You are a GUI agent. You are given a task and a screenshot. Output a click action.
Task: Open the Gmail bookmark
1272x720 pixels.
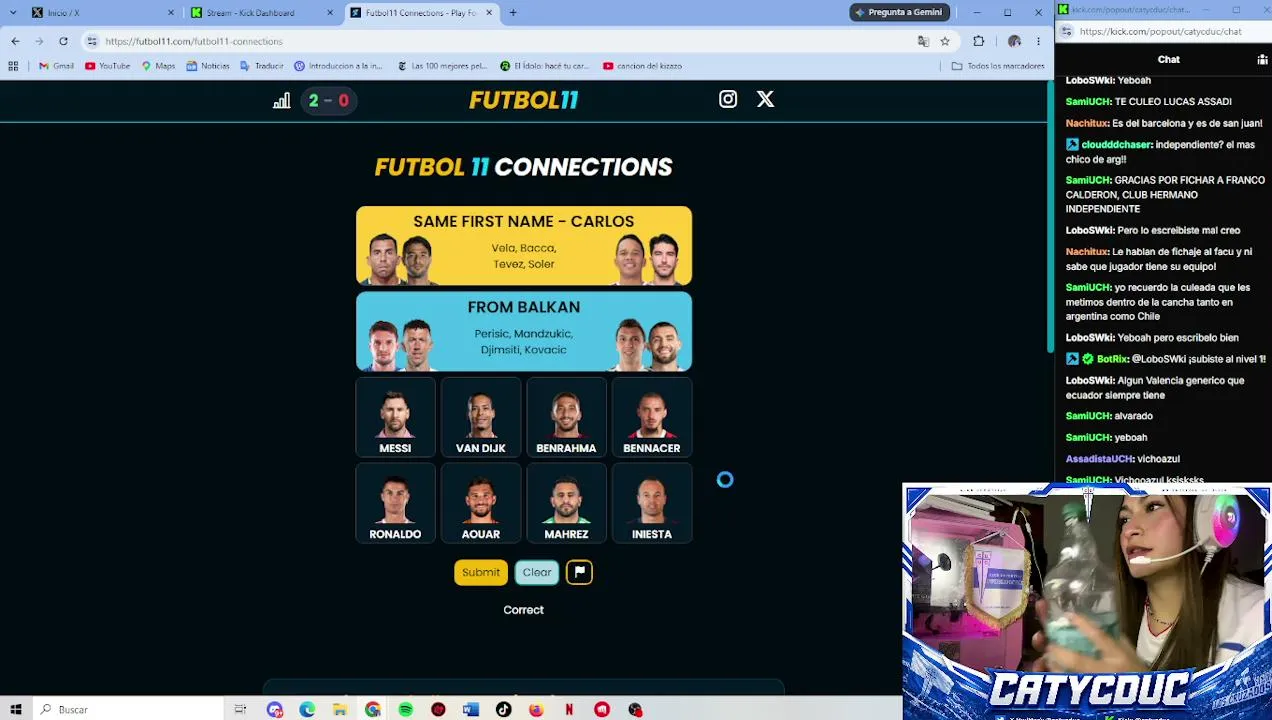[56, 66]
